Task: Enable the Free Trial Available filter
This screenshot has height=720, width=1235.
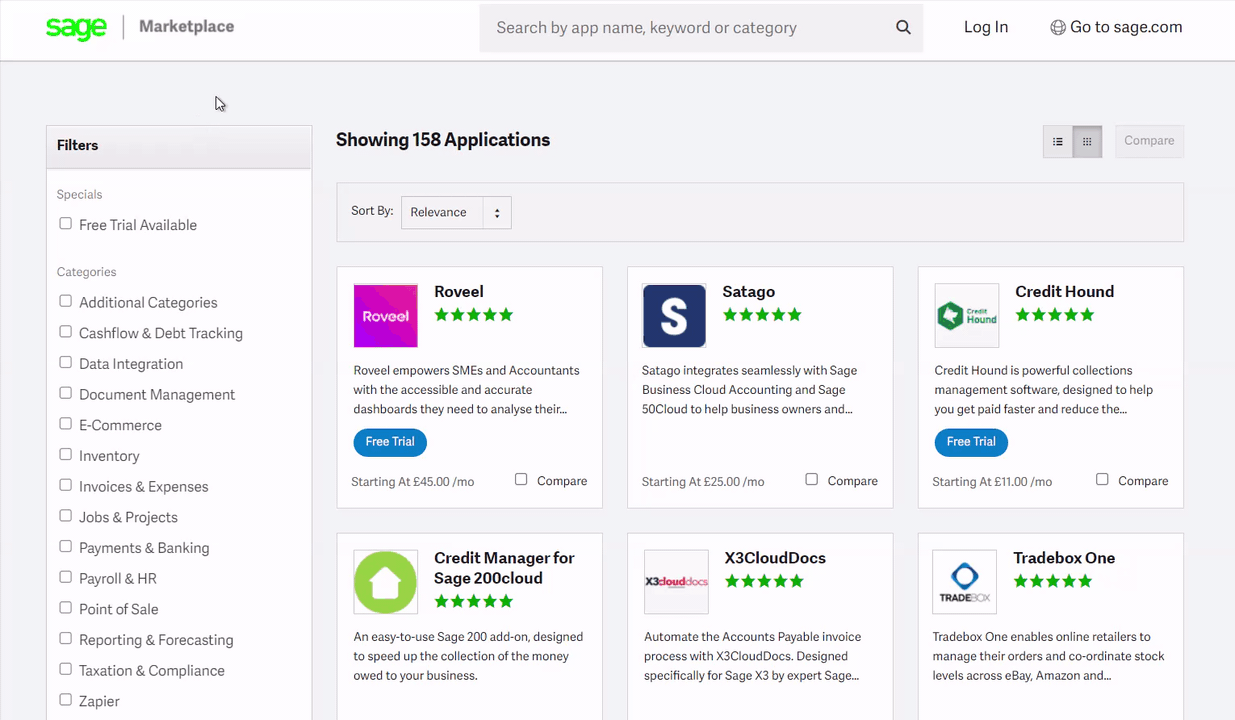Action: (66, 224)
